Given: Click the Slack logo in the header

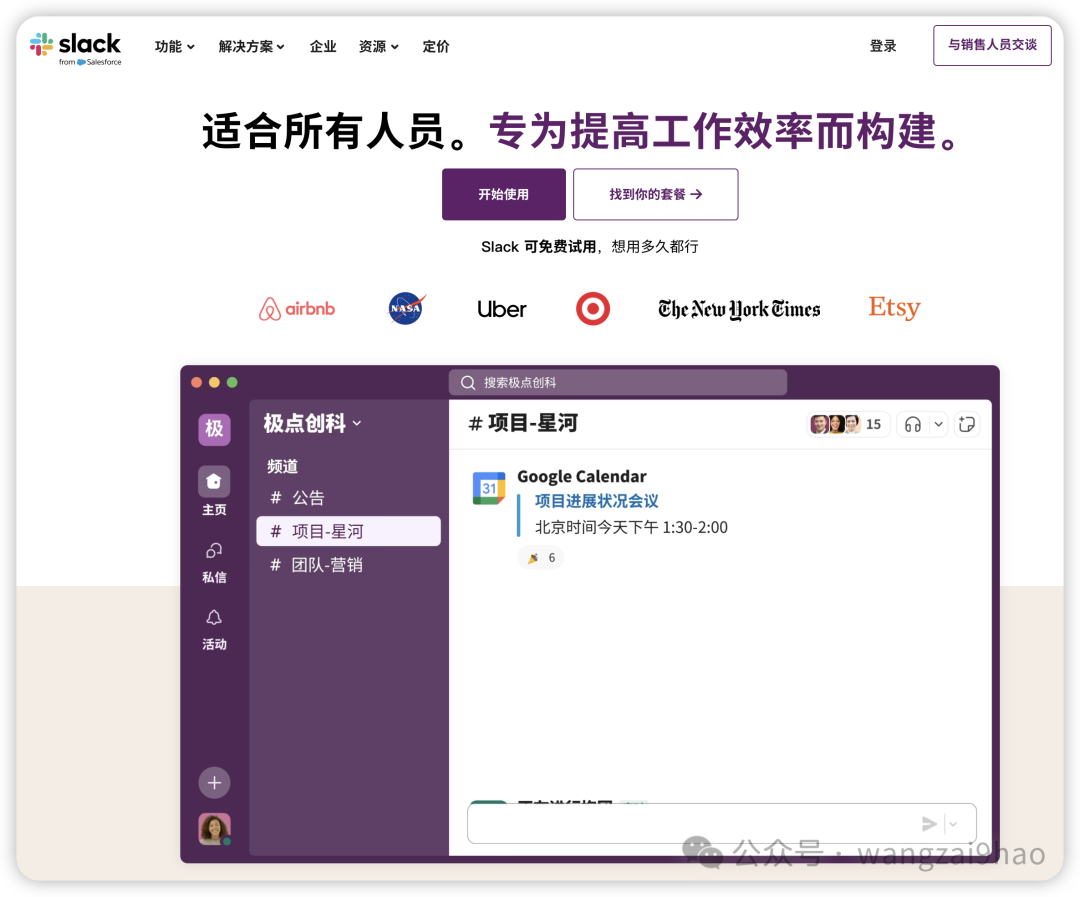Looking at the screenshot, I should pyautogui.click(x=76, y=48).
